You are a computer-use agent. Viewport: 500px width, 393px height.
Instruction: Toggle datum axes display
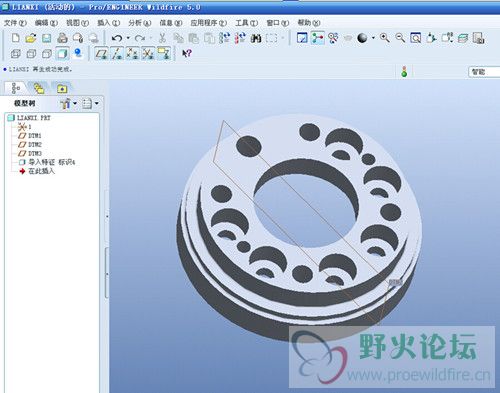pos(117,53)
